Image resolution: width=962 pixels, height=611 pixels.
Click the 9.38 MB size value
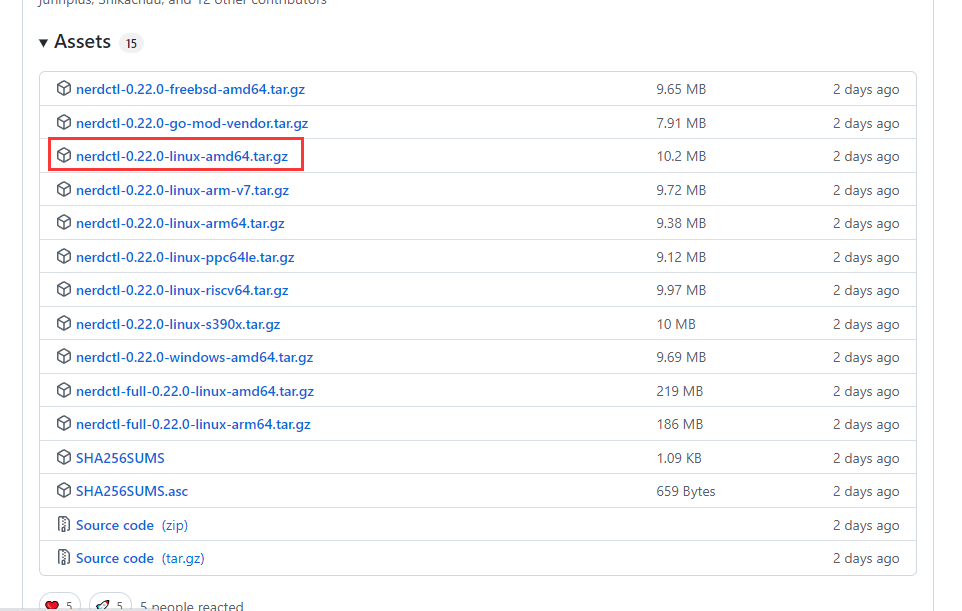tap(681, 223)
